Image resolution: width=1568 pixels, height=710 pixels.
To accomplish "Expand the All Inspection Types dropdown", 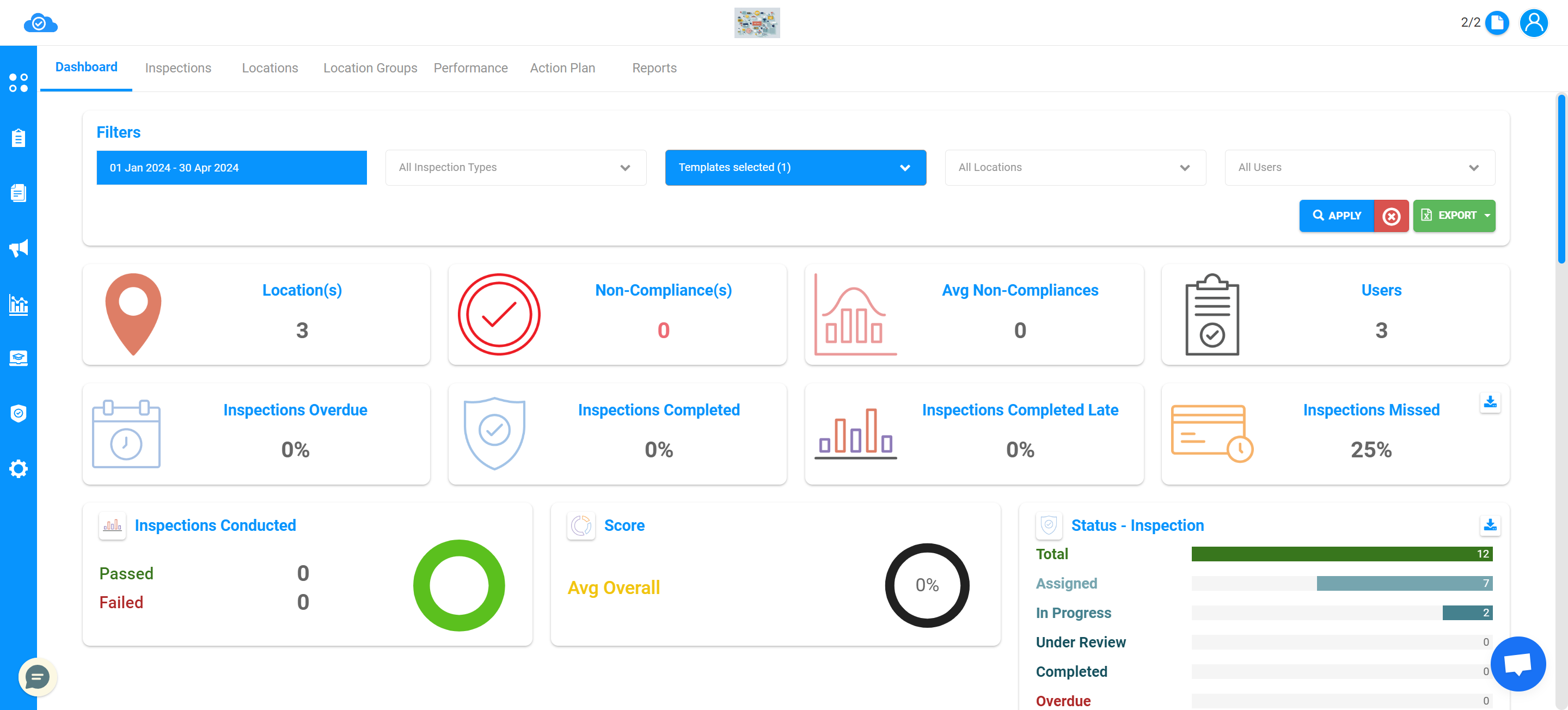I will coord(516,168).
